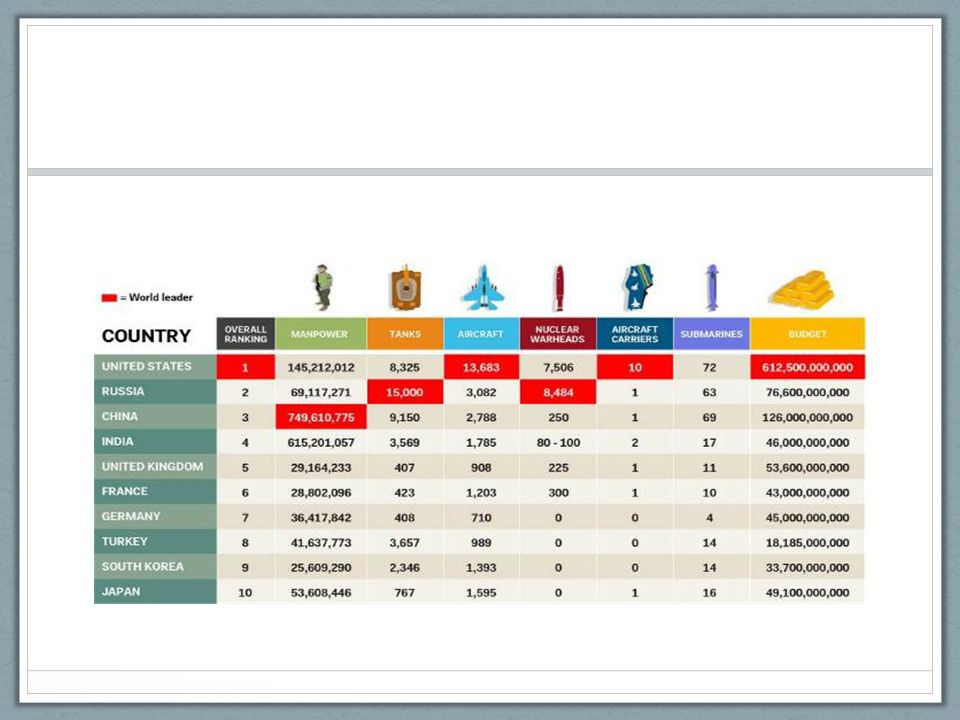The height and width of the screenshot is (720, 960).
Task: Click the soldier manpower icon
Action: click(323, 287)
